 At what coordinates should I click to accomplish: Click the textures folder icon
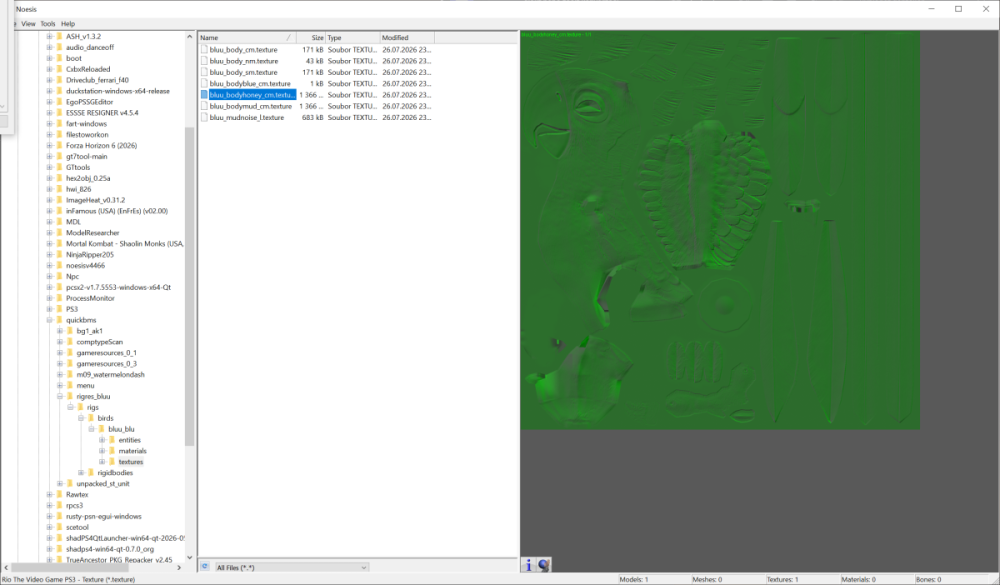pyautogui.click(x=112, y=461)
